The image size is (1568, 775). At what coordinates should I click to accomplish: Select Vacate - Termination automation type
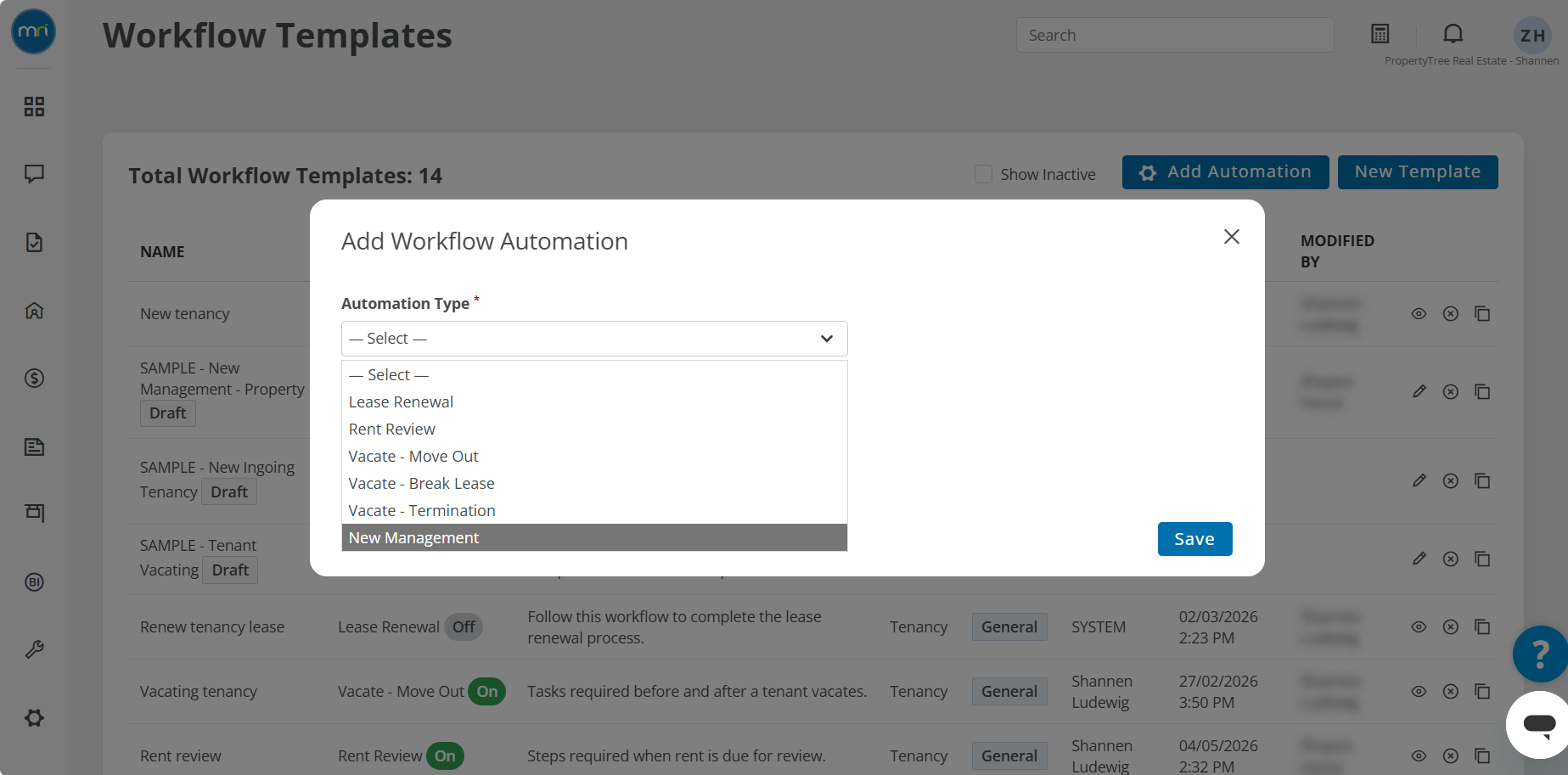coord(594,511)
